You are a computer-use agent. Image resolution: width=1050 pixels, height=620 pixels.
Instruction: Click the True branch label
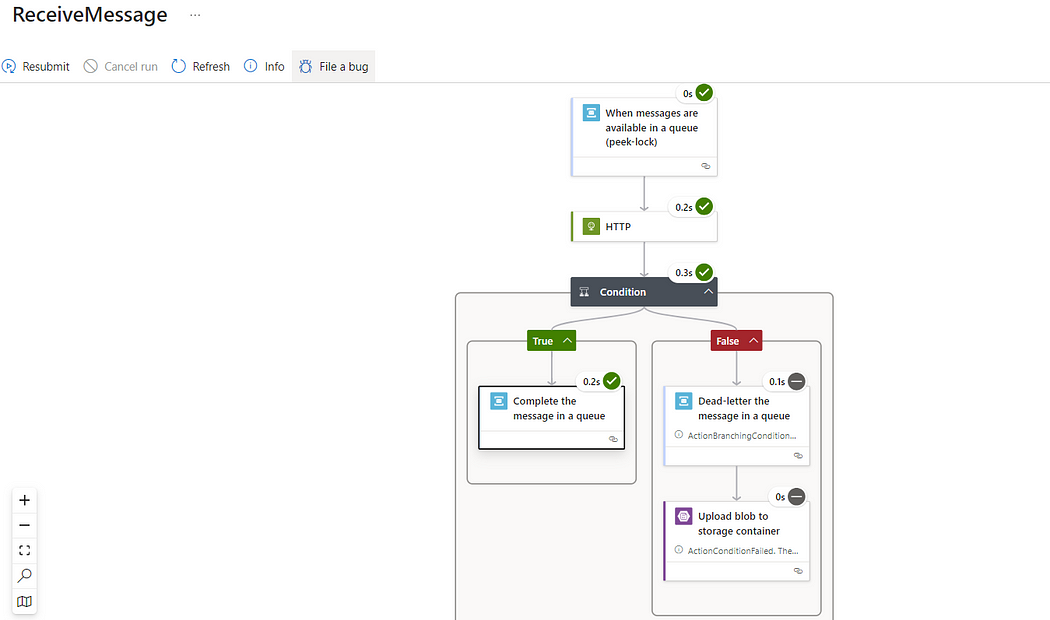point(542,341)
